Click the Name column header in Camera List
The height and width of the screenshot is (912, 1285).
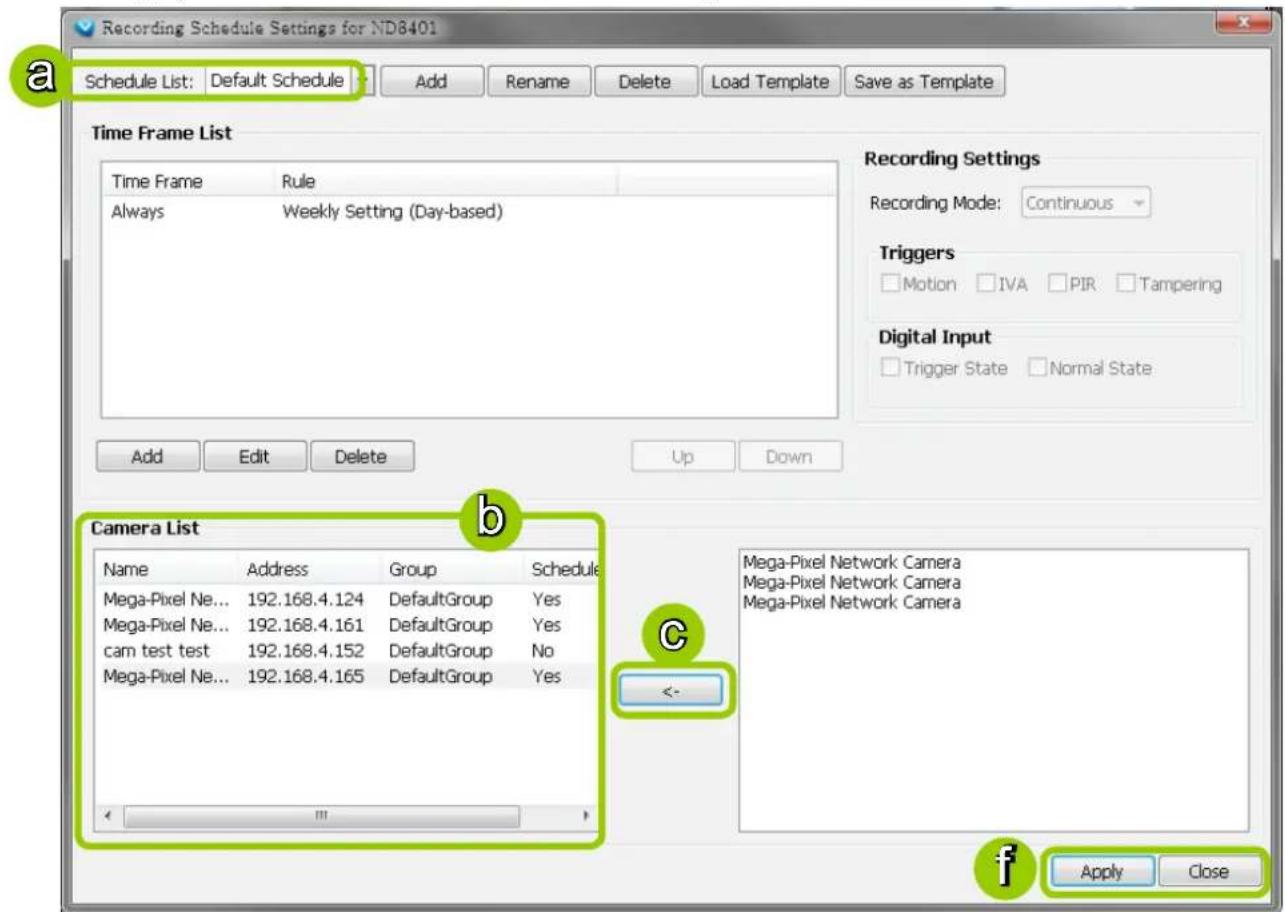tap(166, 569)
